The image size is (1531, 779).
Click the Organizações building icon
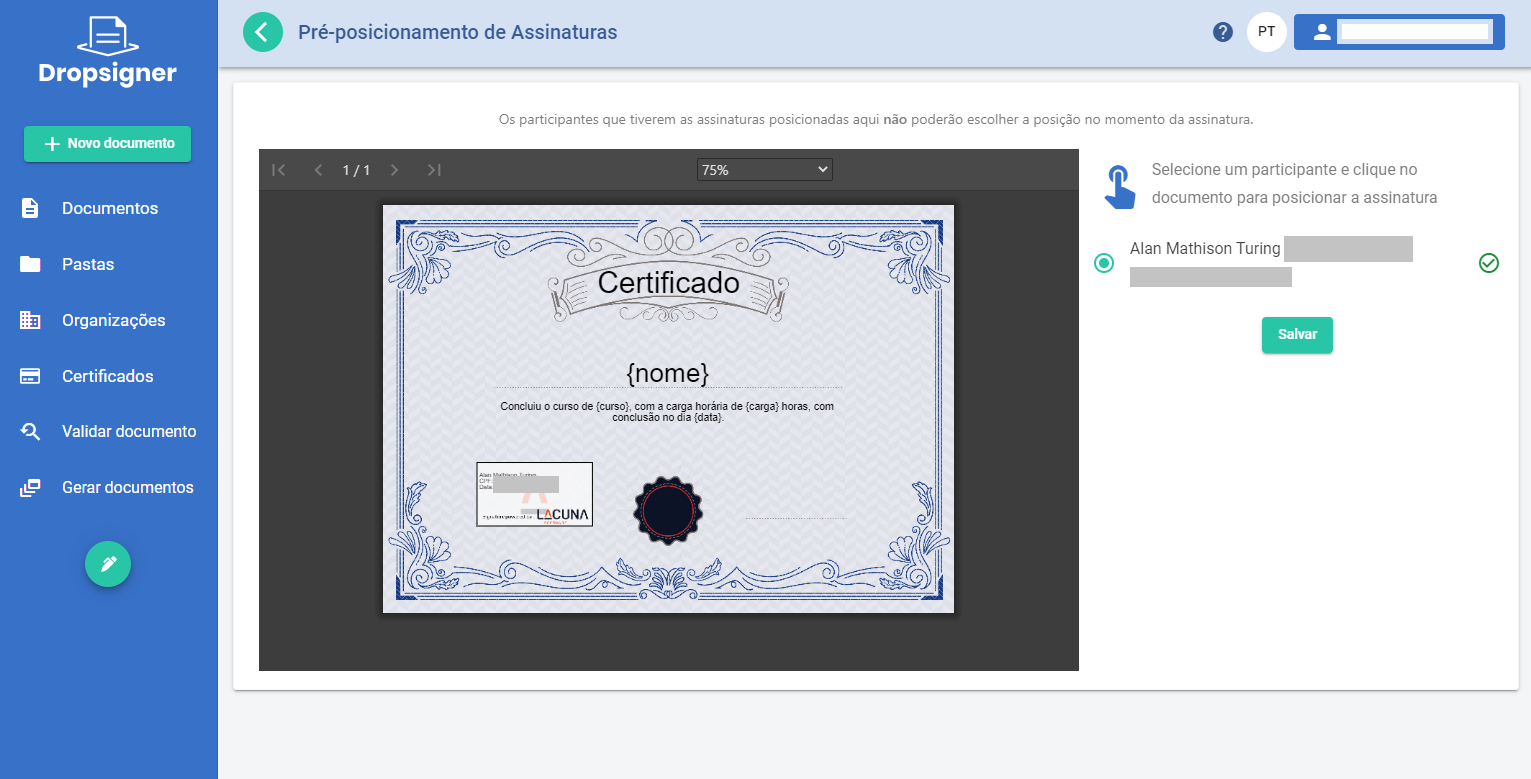coord(30,320)
